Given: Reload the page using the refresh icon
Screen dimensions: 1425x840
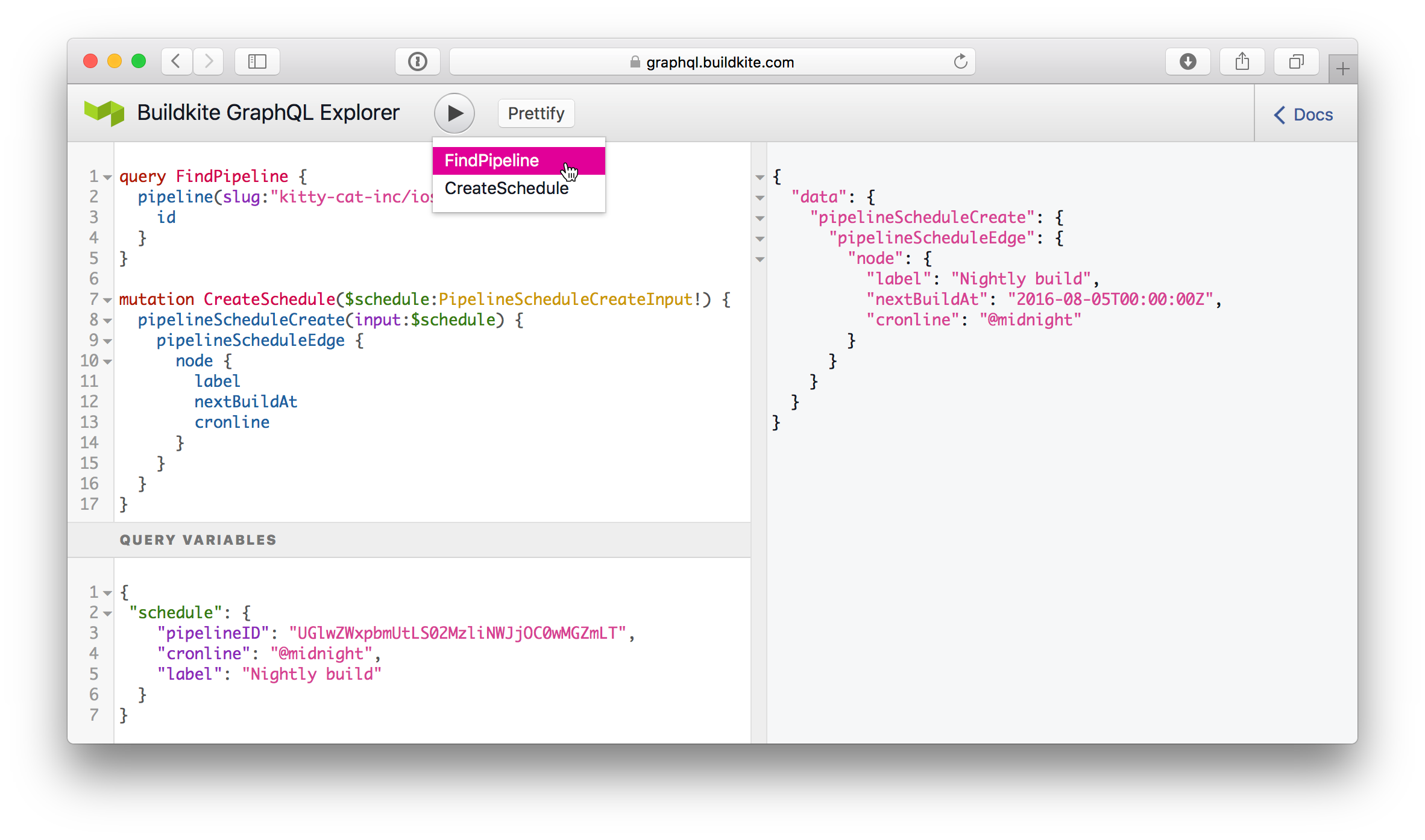Looking at the screenshot, I should click(x=960, y=61).
